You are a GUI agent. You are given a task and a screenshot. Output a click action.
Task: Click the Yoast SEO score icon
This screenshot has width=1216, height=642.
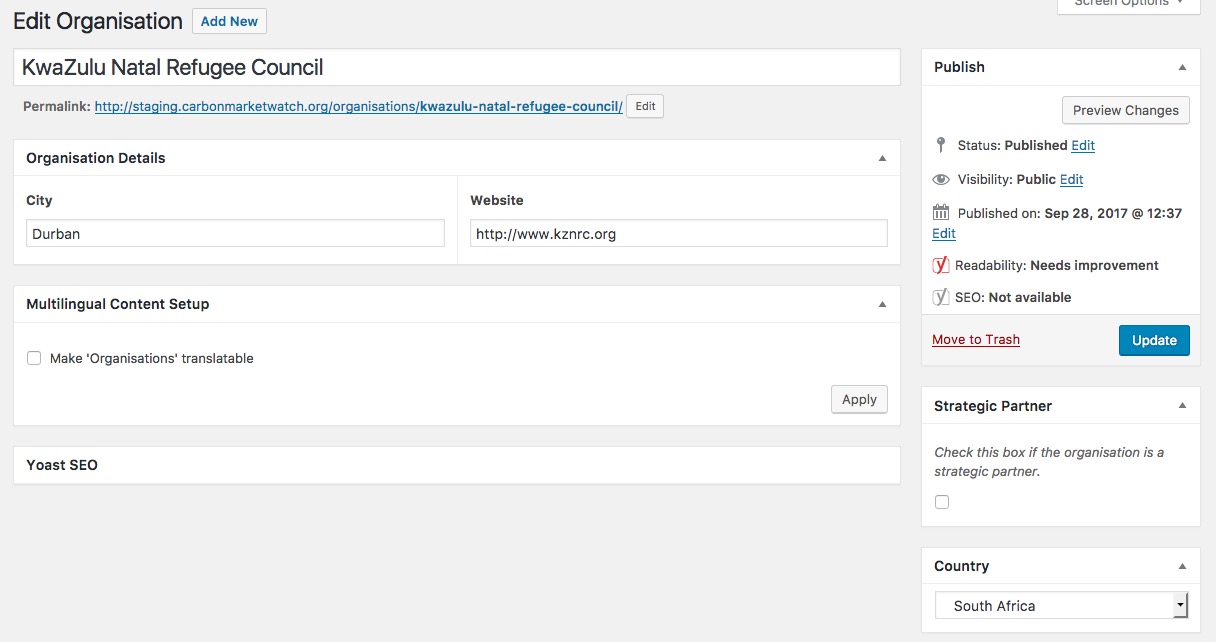click(940, 297)
